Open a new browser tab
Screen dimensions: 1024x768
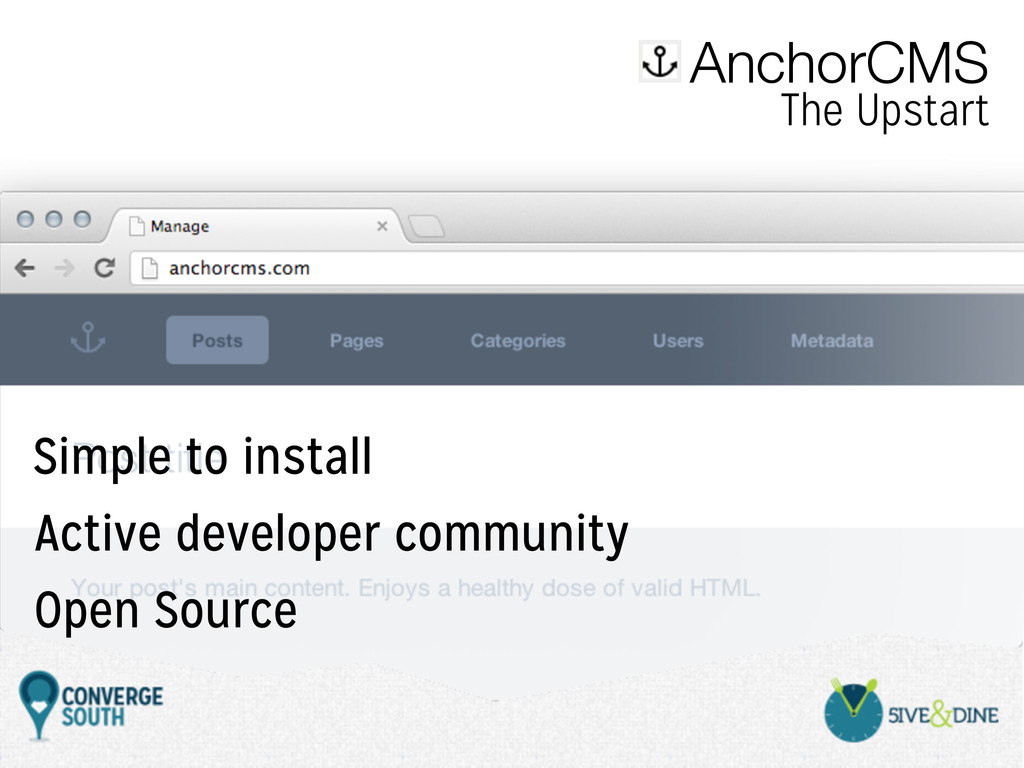(426, 227)
